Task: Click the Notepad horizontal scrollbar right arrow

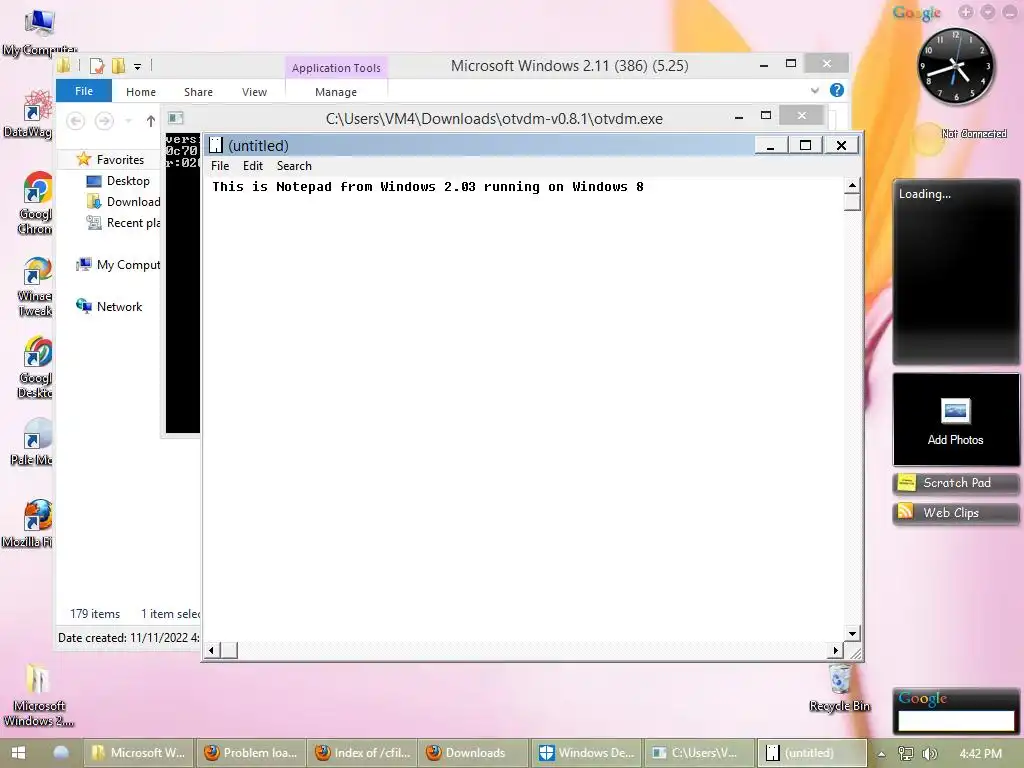Action: pos(835,650)
